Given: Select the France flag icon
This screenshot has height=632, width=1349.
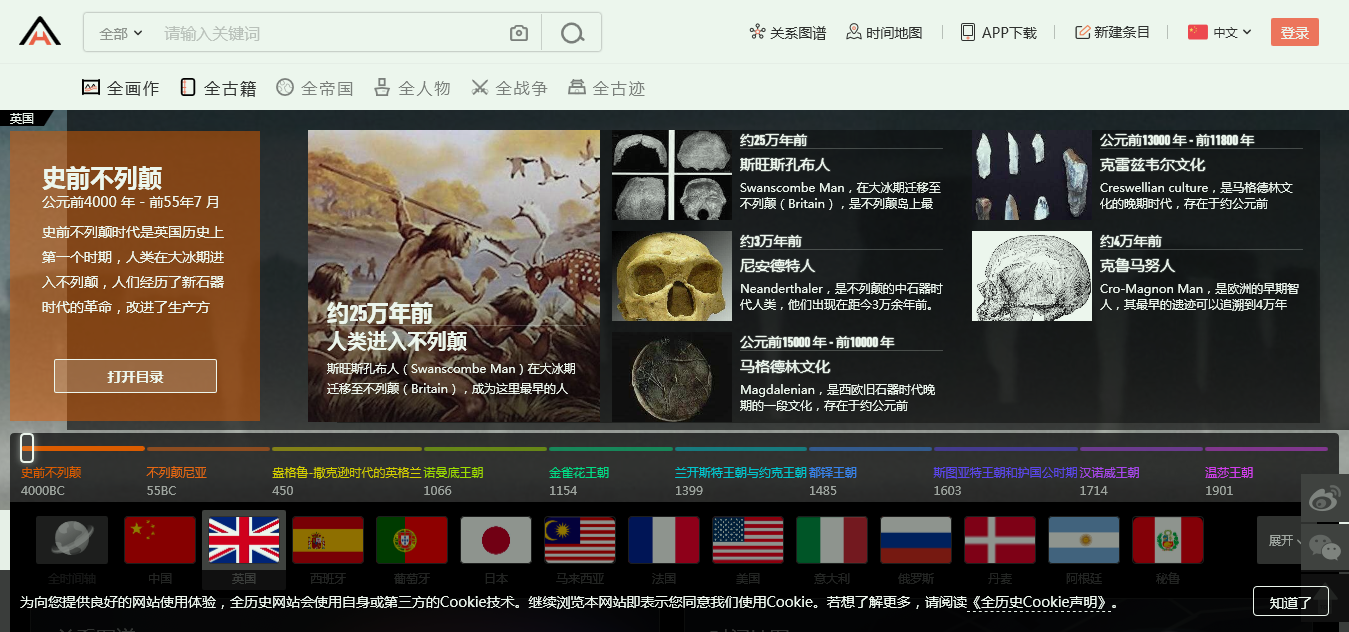Looking at the screenshot, I should coord(664,540).
